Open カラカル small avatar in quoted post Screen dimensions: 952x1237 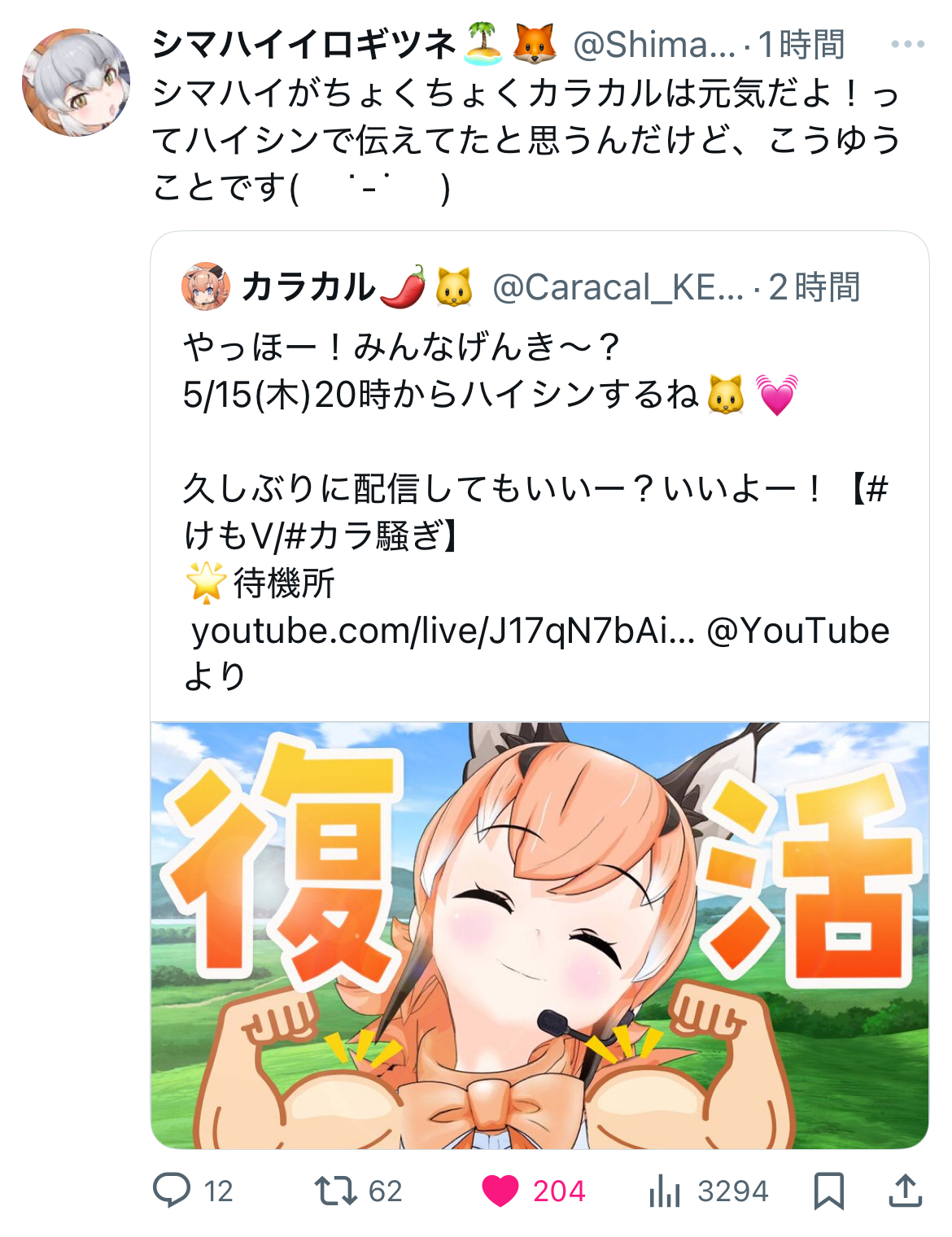click(x=206, y=286)
